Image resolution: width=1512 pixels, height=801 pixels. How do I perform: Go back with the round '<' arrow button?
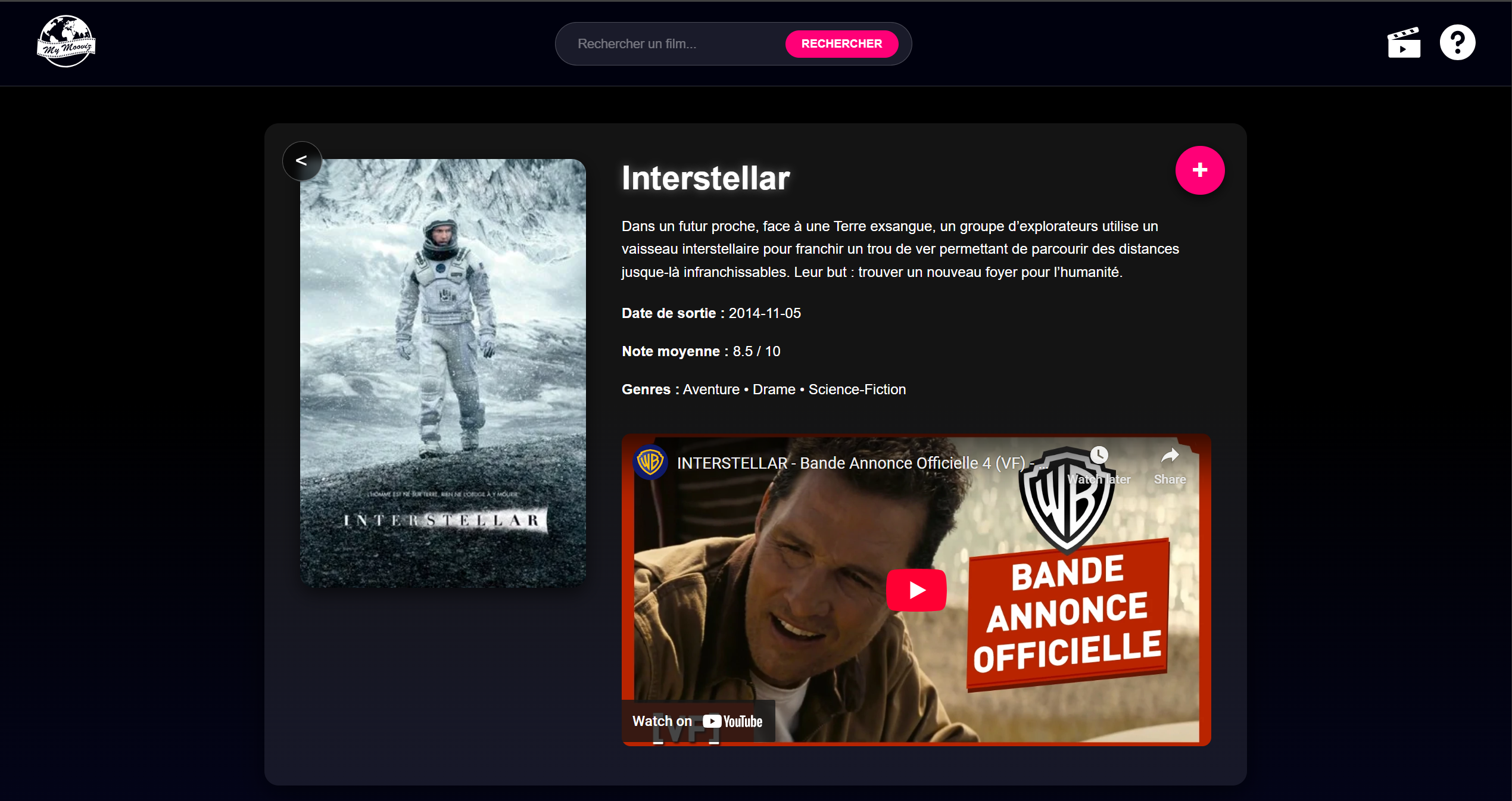point(302,161)
